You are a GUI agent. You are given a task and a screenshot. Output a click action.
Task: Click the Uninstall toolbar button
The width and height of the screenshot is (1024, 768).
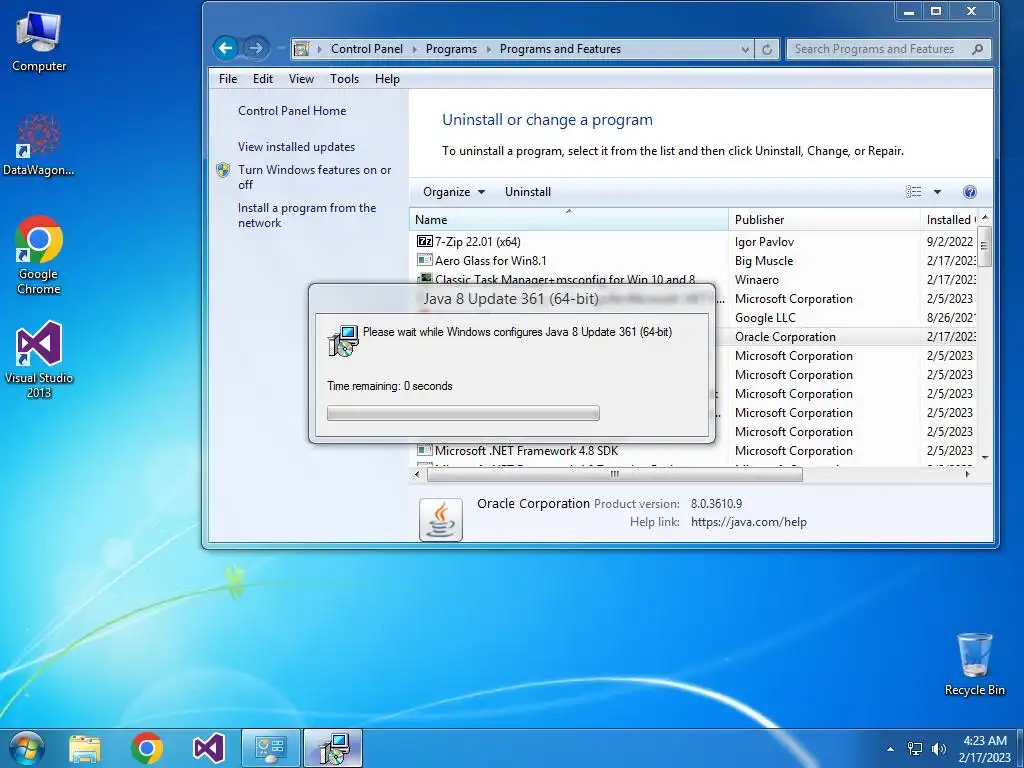point(528,192)
